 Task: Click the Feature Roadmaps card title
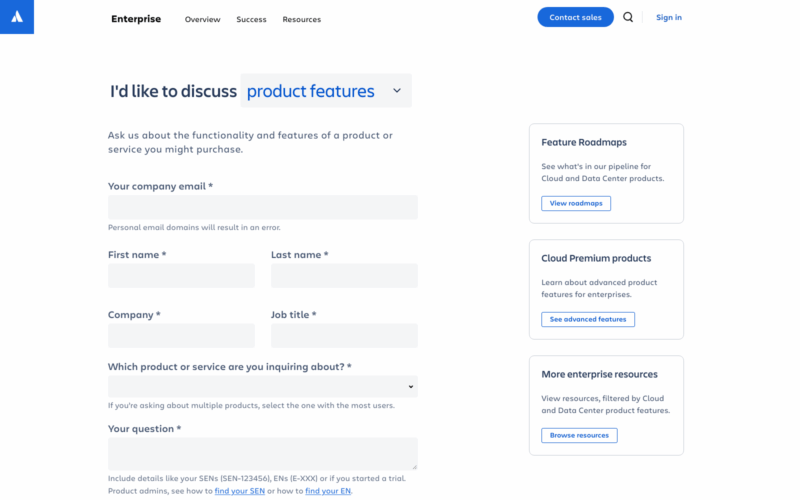pyautogui.click(x=584, y=142)
